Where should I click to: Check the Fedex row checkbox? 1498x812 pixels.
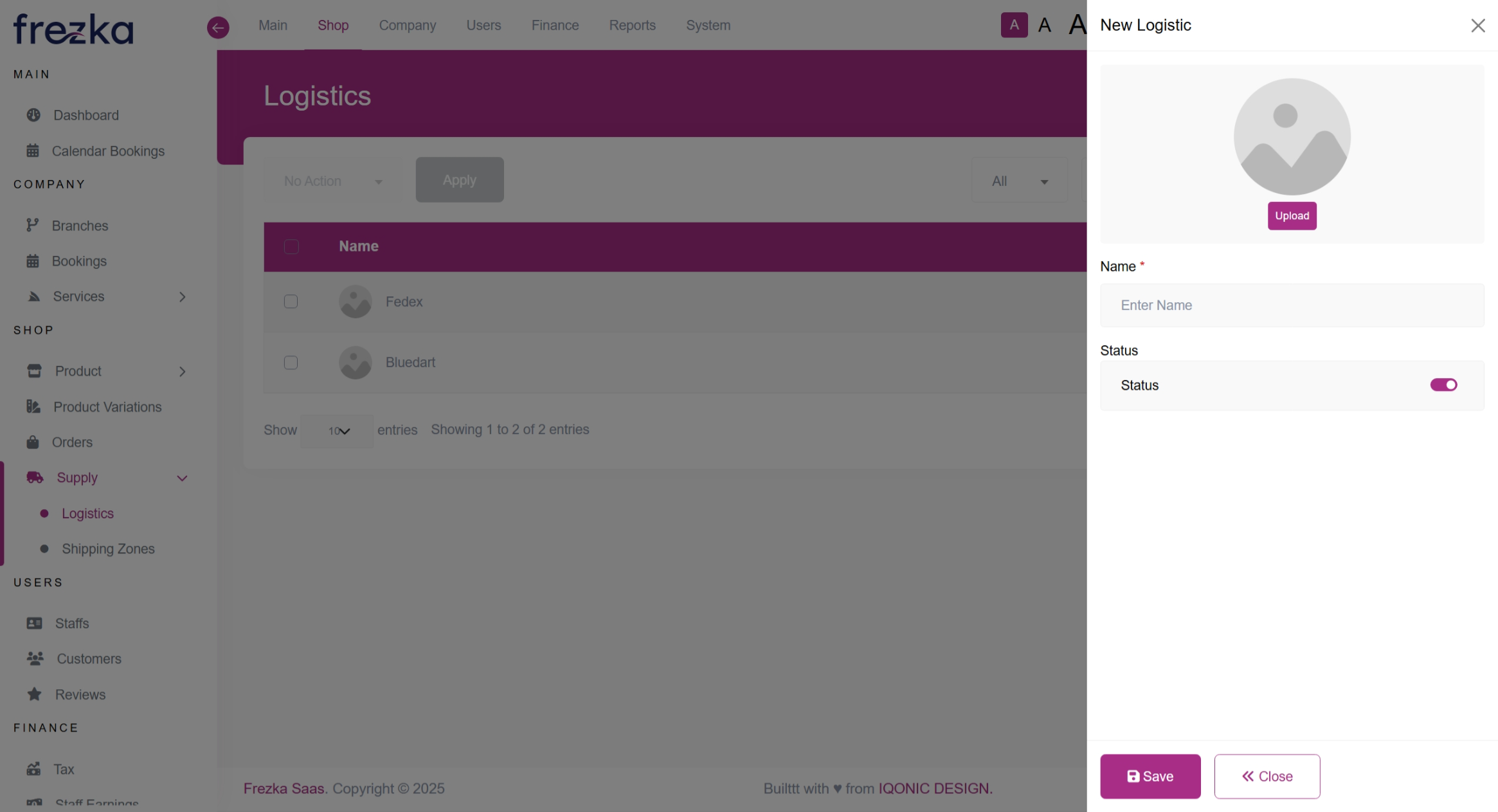point(291,302)
